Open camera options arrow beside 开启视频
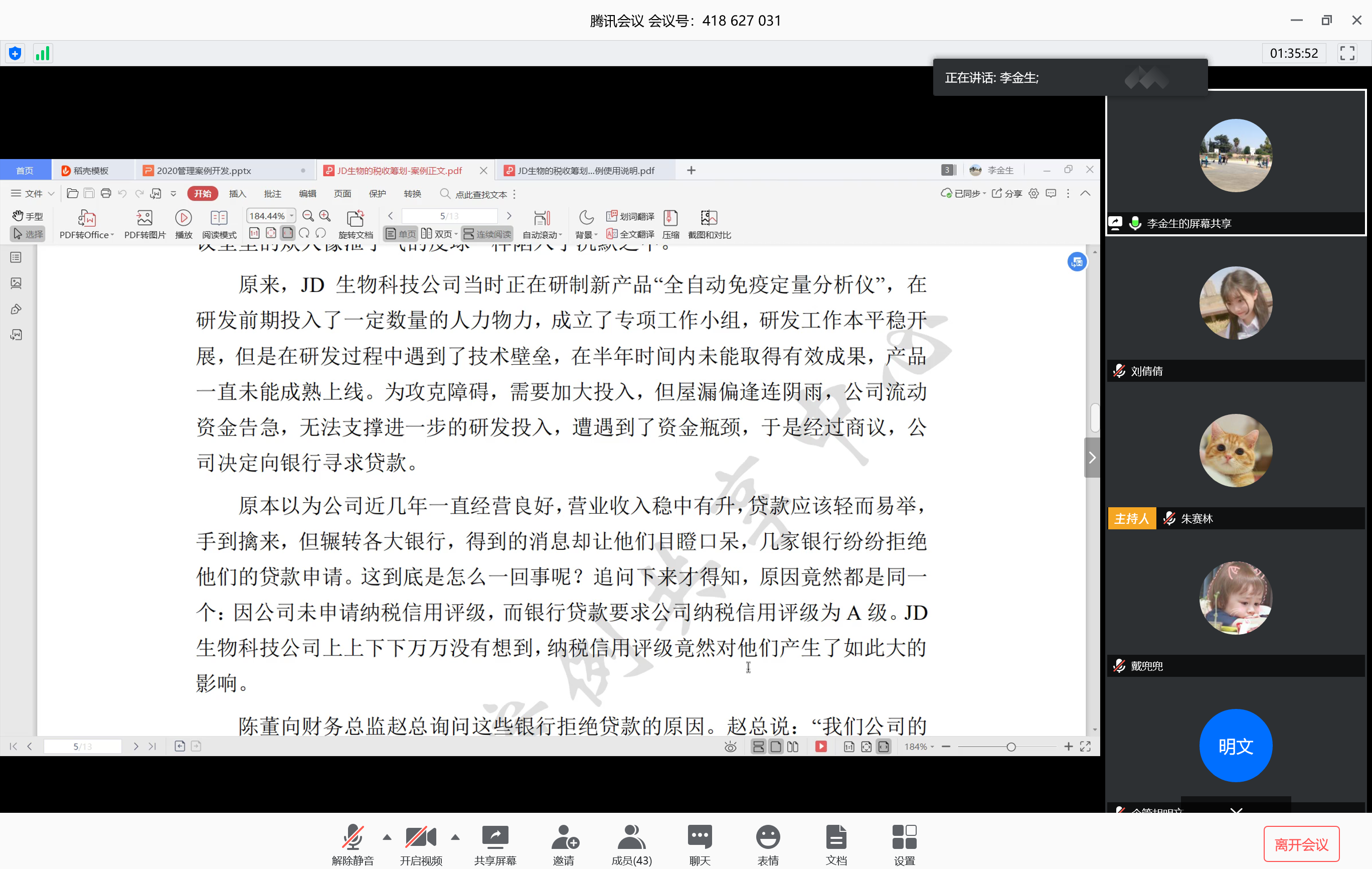Screen dimensions: 1372x869 [x=455, y=837]
